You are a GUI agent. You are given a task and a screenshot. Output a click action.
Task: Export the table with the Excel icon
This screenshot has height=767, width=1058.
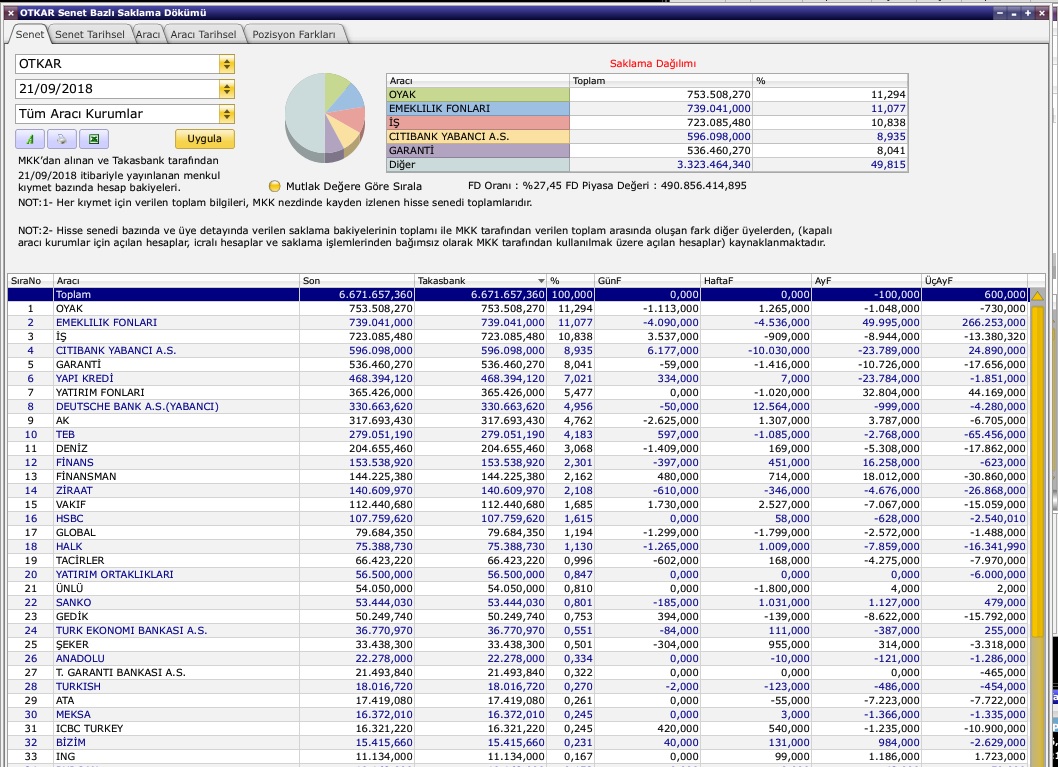click(94, 139)
